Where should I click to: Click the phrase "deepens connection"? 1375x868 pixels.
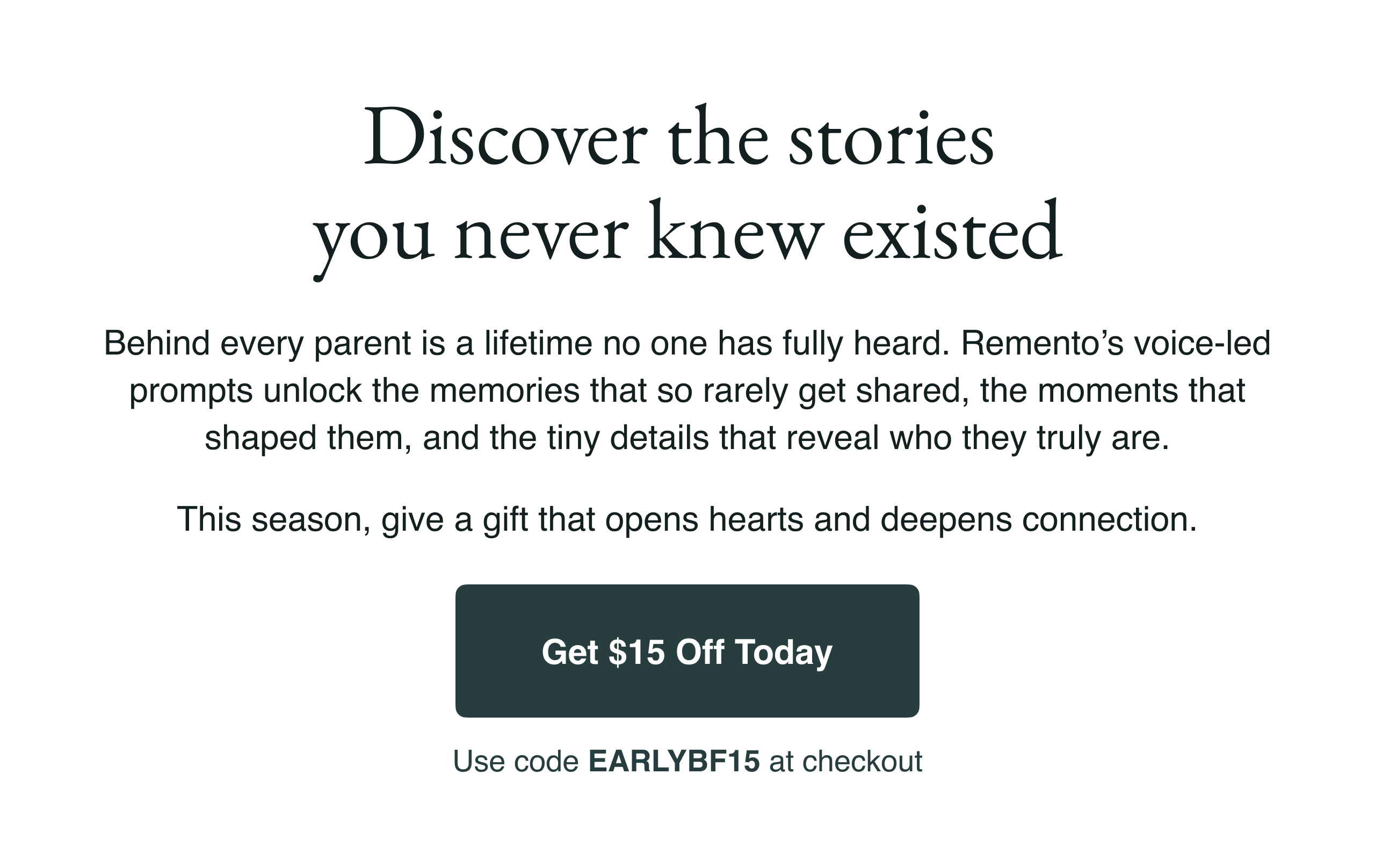point(1038,519)
